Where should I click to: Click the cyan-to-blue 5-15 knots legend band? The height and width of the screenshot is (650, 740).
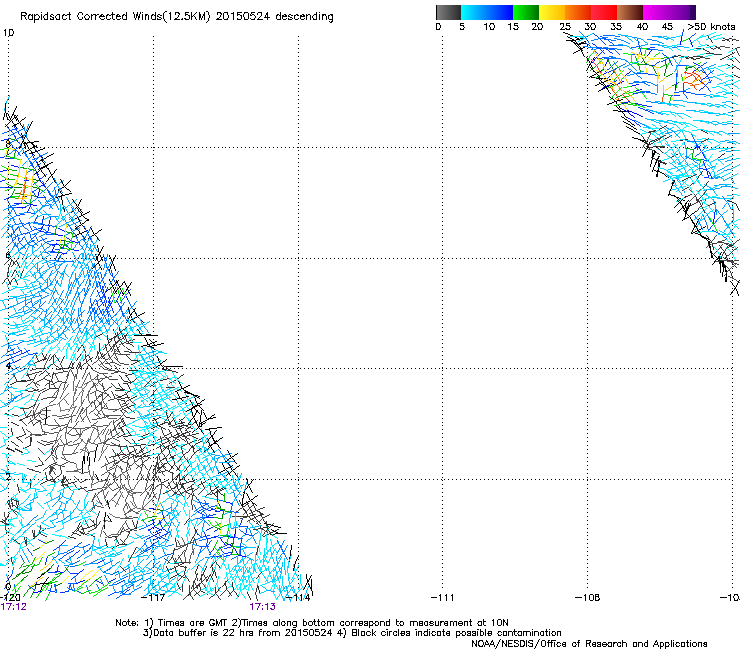click(x=487, y=12)
